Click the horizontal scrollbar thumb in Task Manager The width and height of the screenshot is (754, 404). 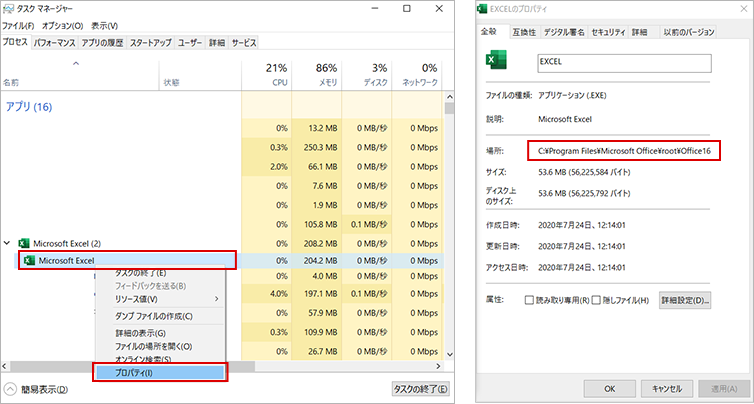point(132,366)
